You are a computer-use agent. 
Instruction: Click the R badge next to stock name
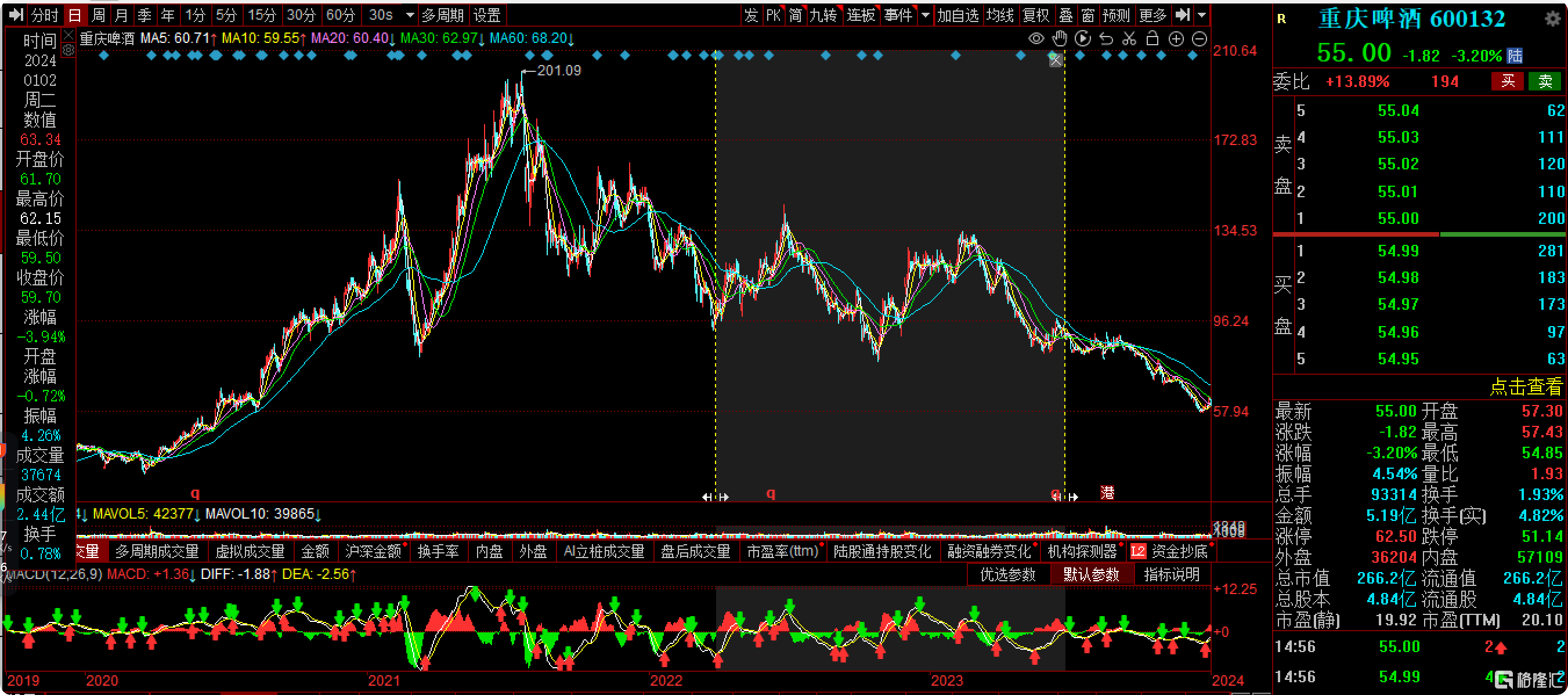click(1282, 19)
